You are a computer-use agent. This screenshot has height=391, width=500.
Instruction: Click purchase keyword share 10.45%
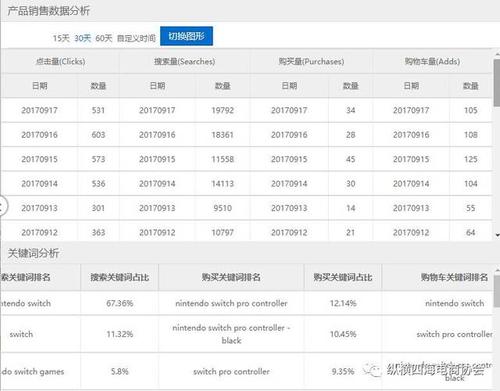(x=343, y=334)
